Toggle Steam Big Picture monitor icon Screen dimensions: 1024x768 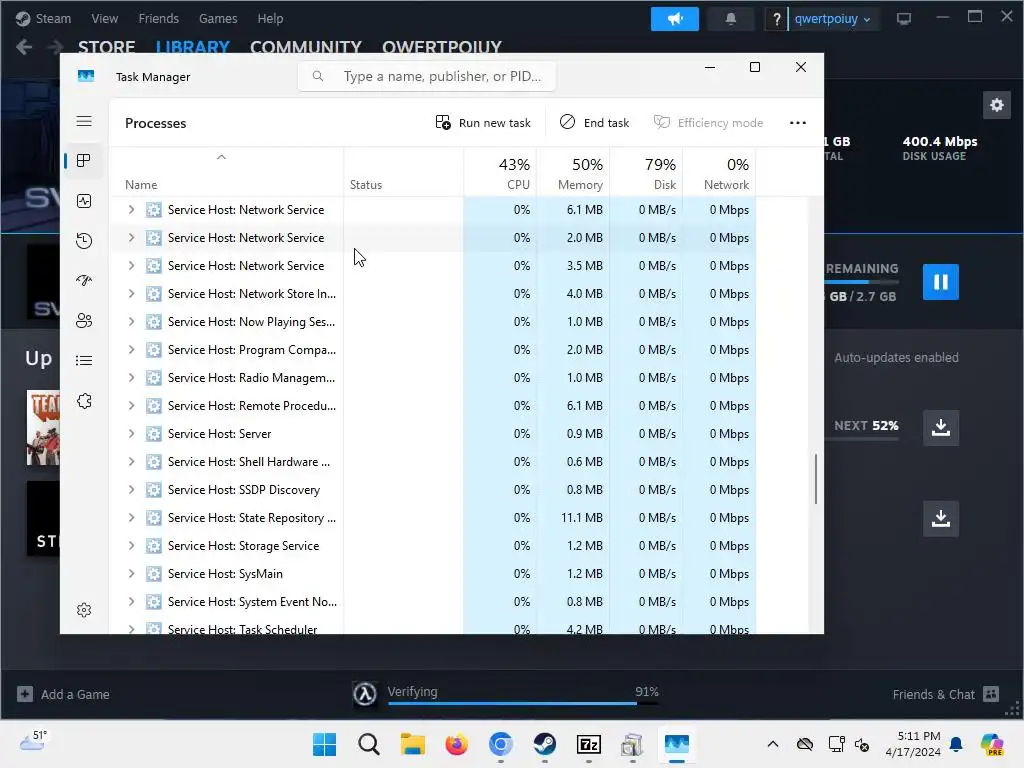[x=904, y=19]
